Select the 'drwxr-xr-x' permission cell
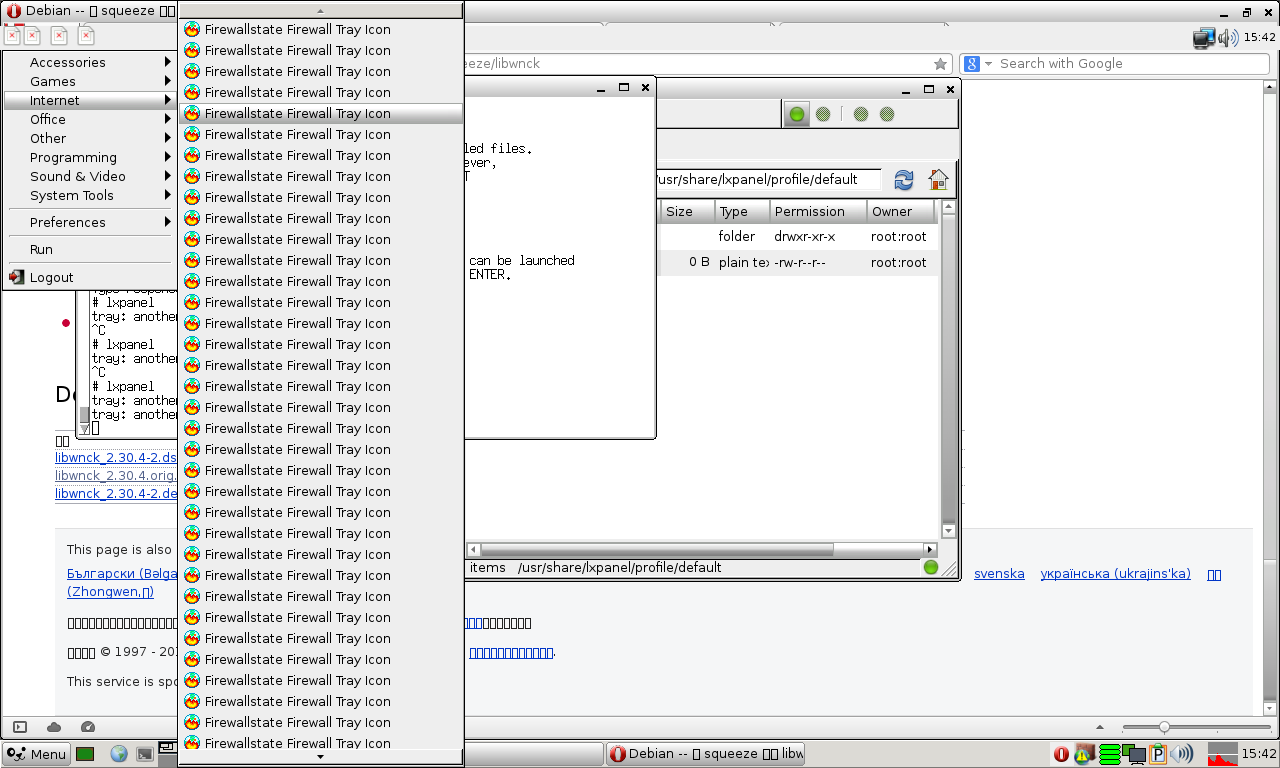Image resolution: width=1280 pixels, height=768 pixels. coord(805,237)
